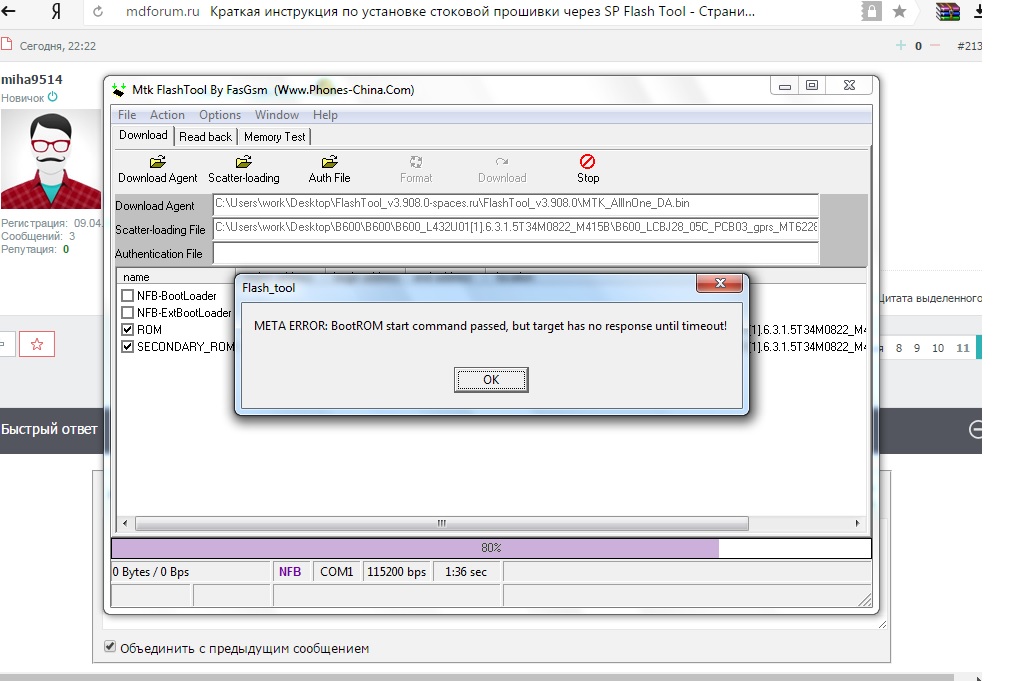Click the Format toolbar icon
The image size is (1017, 681).
[x=416, y=162]
